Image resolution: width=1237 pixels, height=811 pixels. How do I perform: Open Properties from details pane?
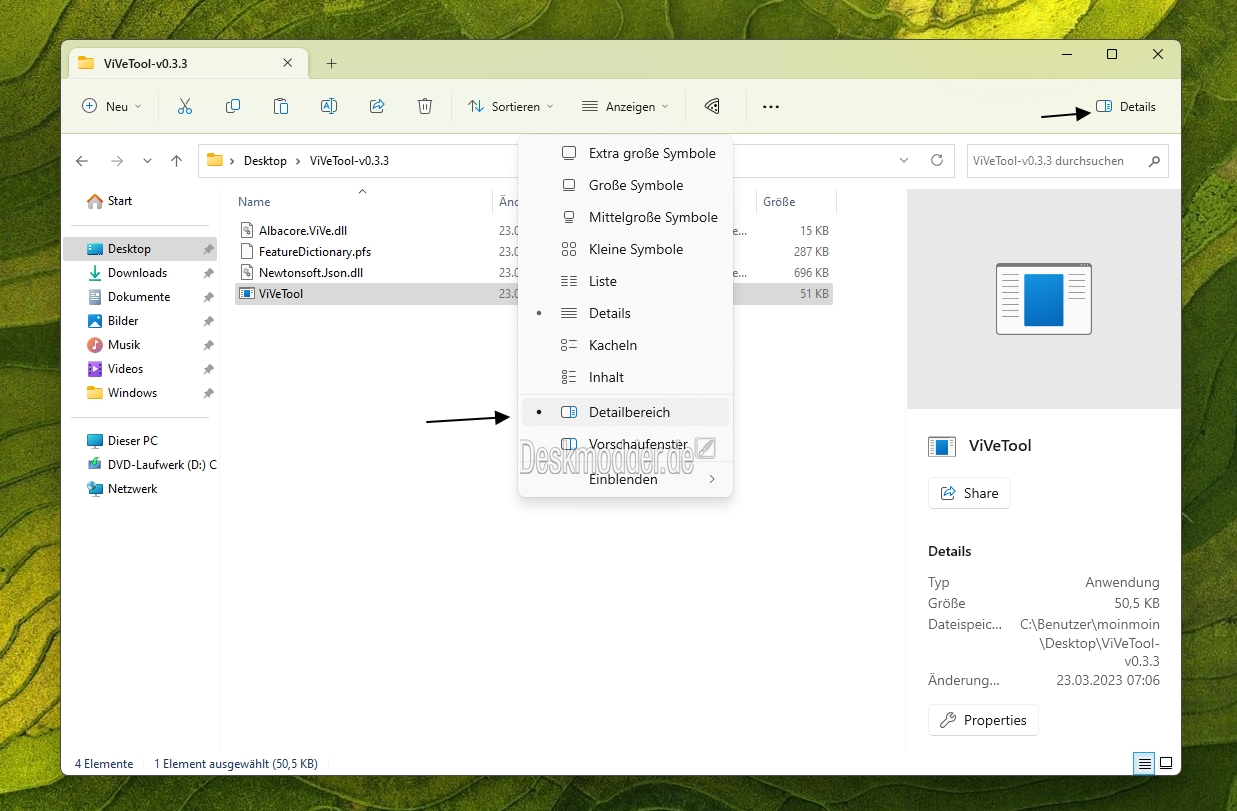983,720
